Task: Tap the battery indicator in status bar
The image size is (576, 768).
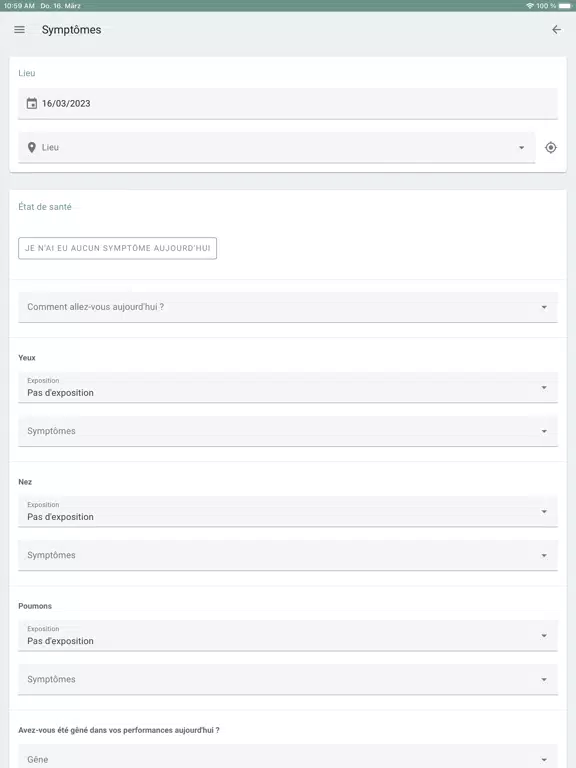Action: click(565, 5)
